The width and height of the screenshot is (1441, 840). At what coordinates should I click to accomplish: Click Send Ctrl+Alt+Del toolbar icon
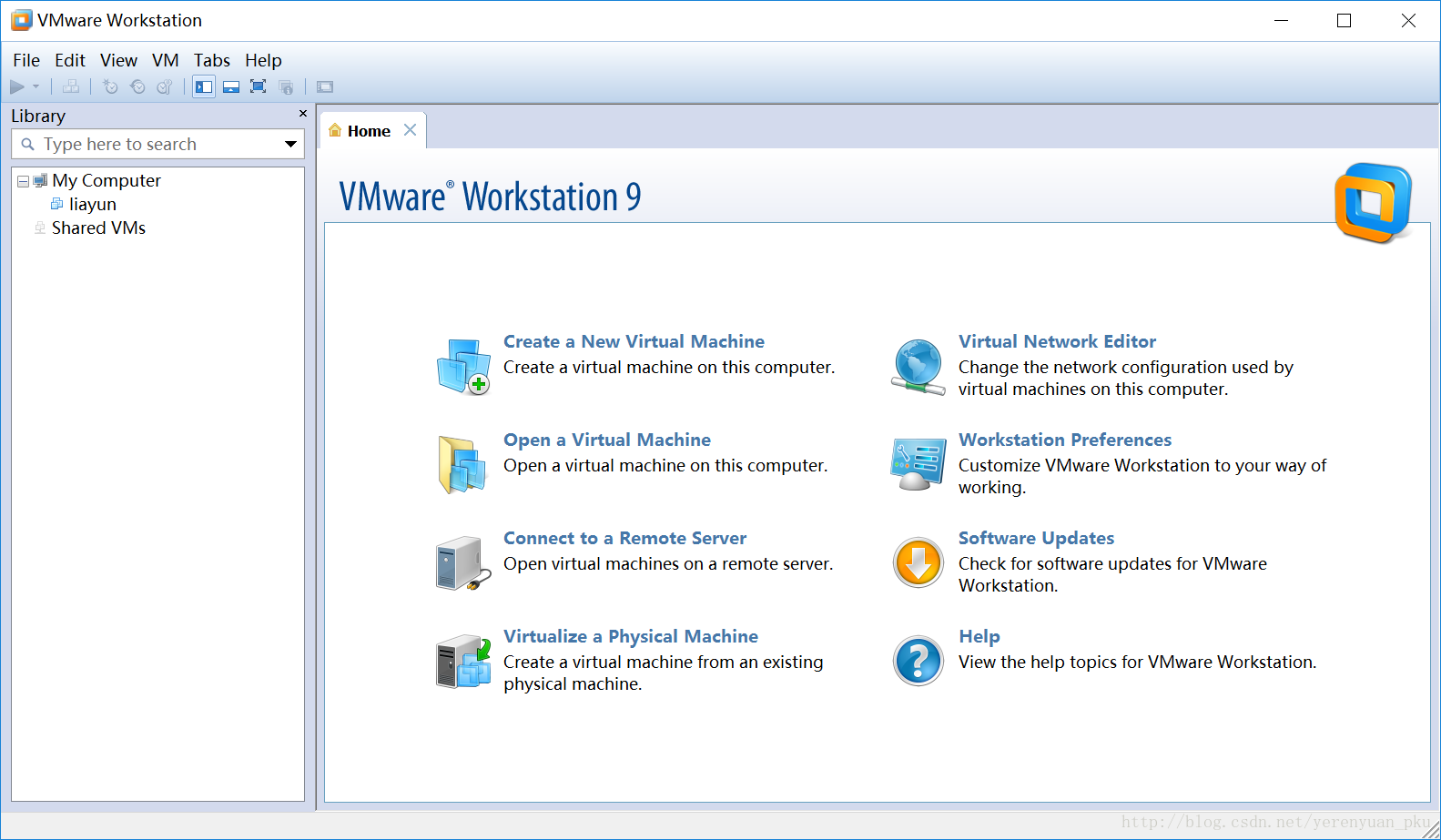[x=70, y=86]
